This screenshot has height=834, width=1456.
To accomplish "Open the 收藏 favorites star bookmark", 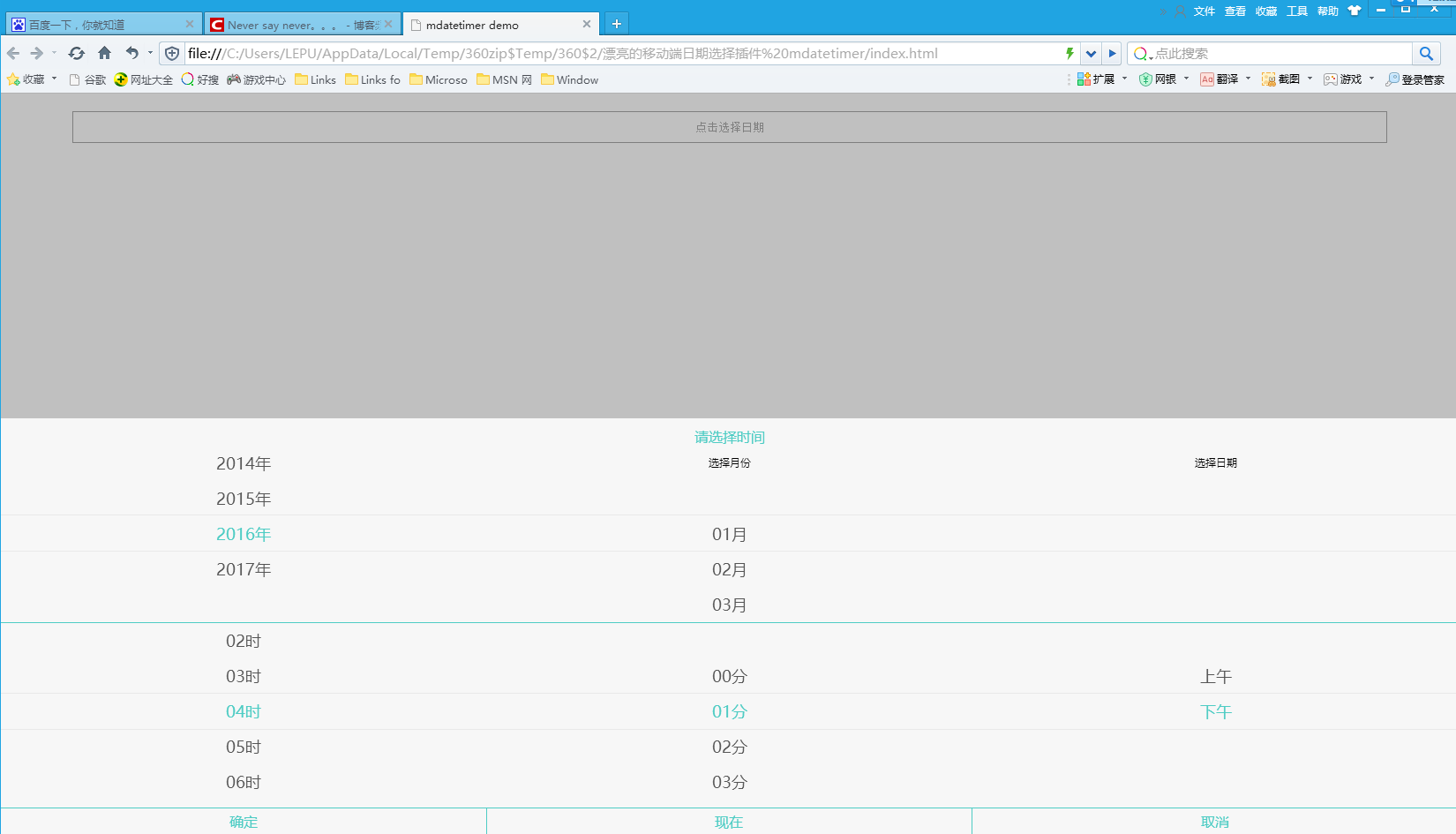I will (26, 79).
